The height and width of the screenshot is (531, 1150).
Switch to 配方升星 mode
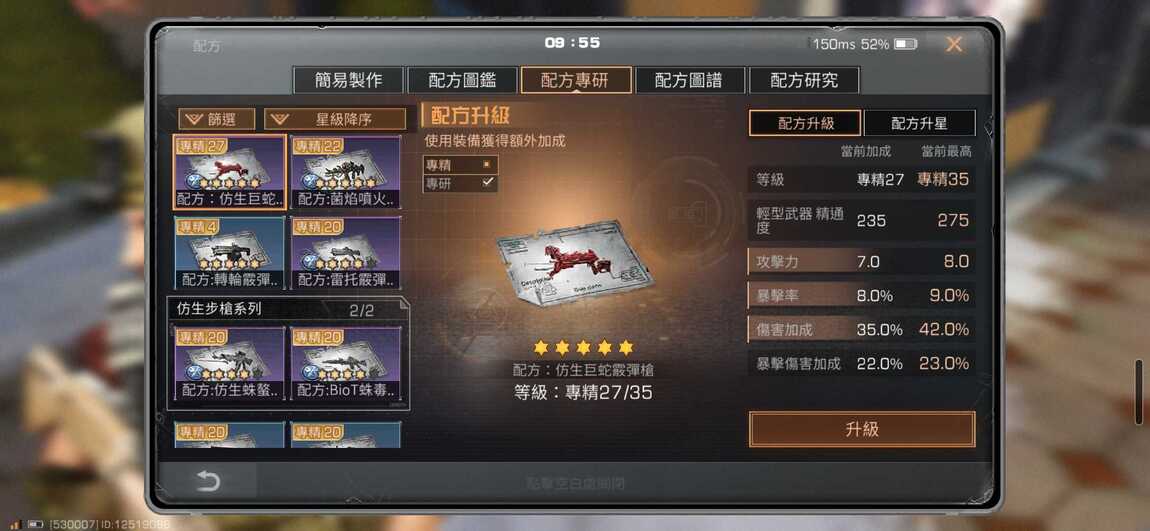click(x=920, y=123)
